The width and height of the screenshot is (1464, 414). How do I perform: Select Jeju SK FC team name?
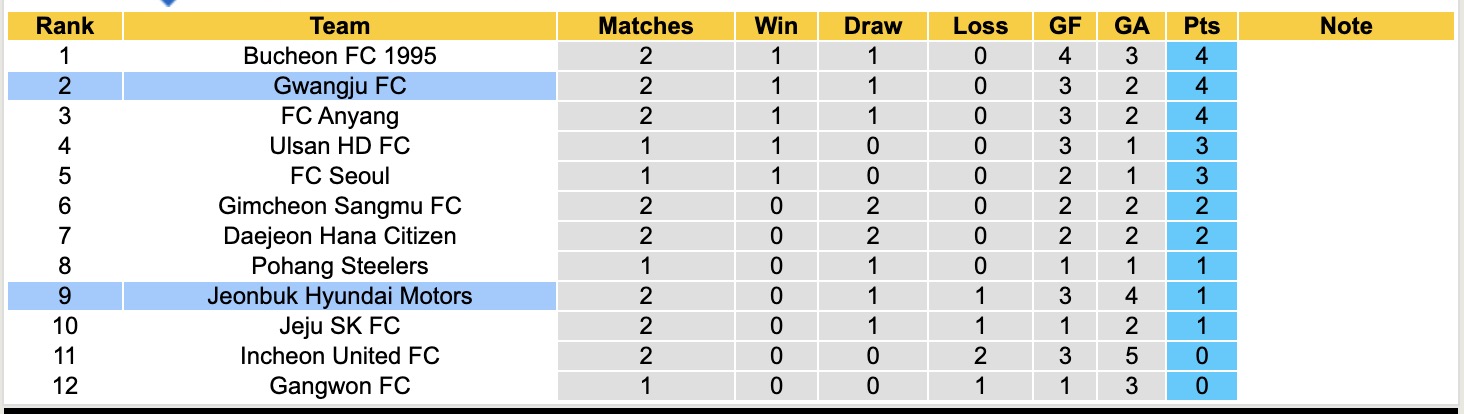[x=340, y=326]
